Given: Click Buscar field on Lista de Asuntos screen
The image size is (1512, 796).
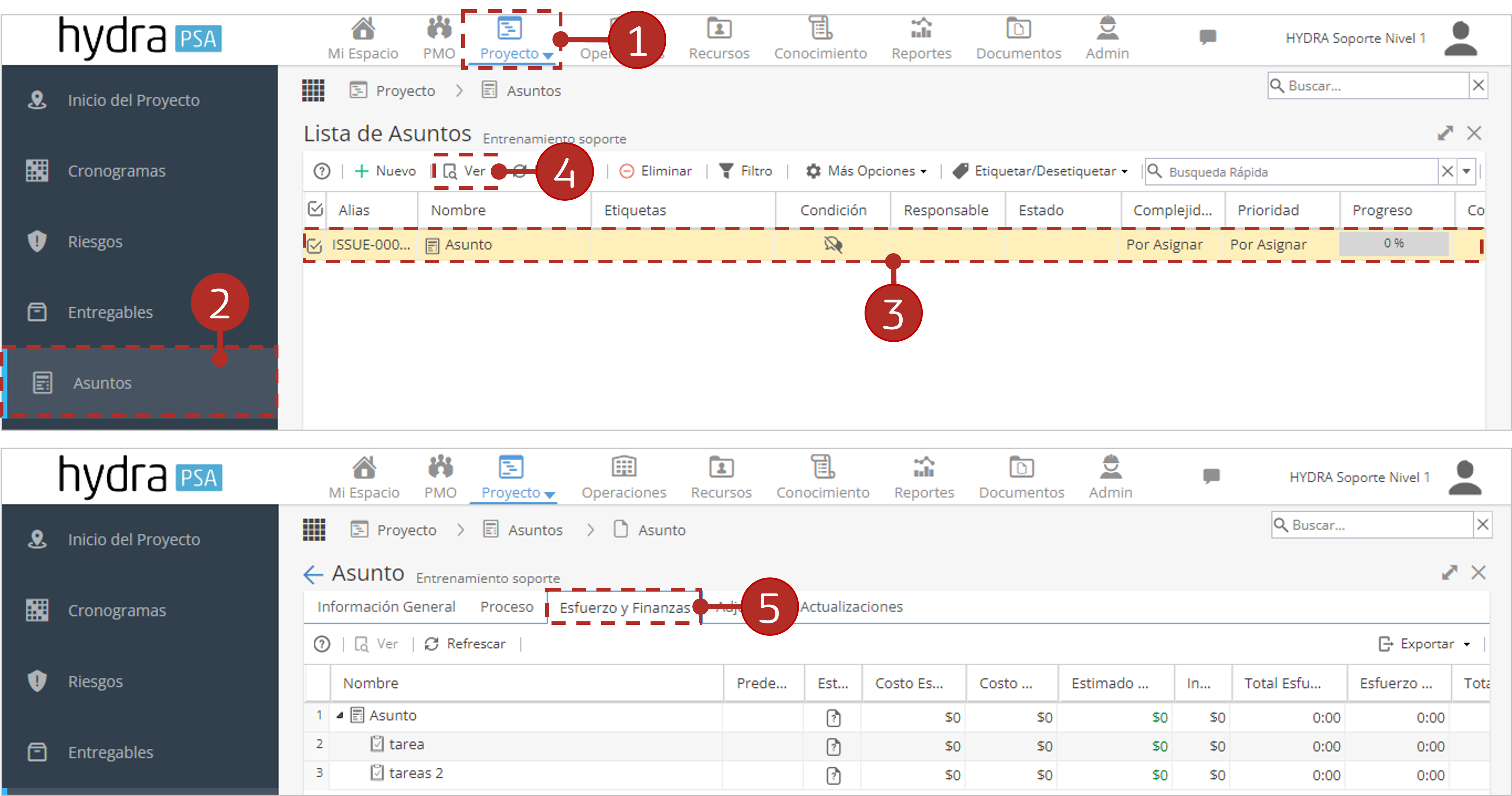Looking at the screenshot, I should click(x=1368, y=86).
